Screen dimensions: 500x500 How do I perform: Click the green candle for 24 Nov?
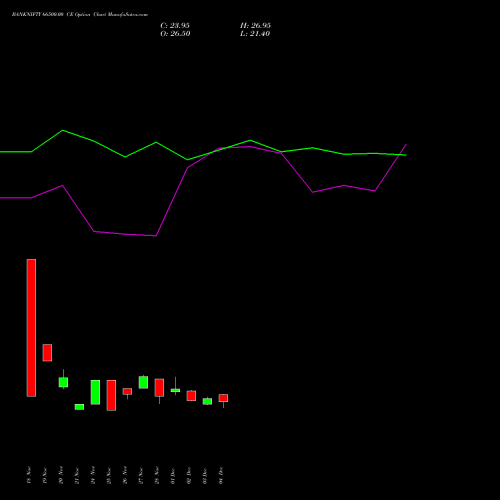95,392
